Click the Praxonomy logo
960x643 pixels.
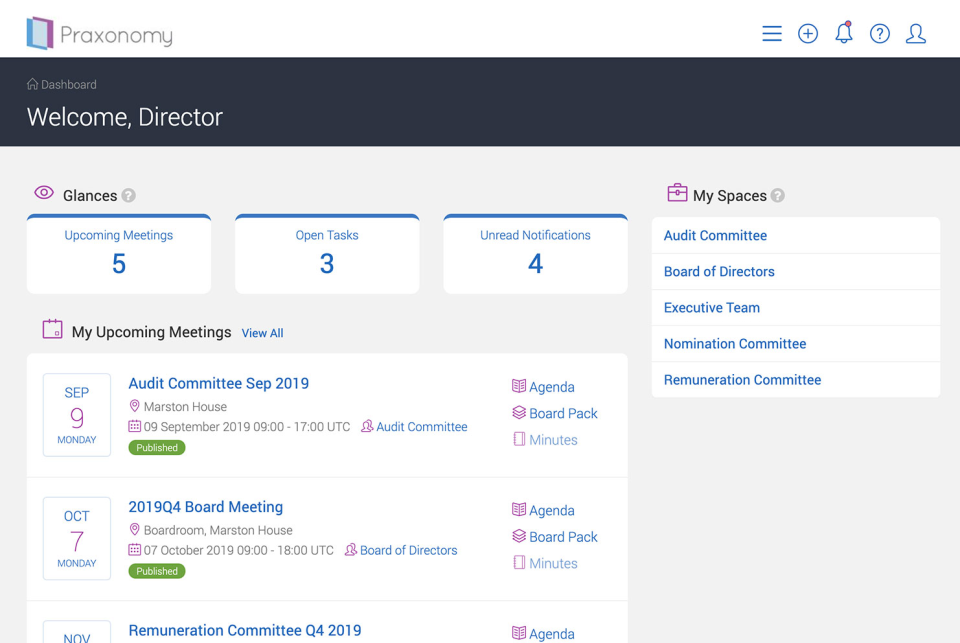point(99,33)
